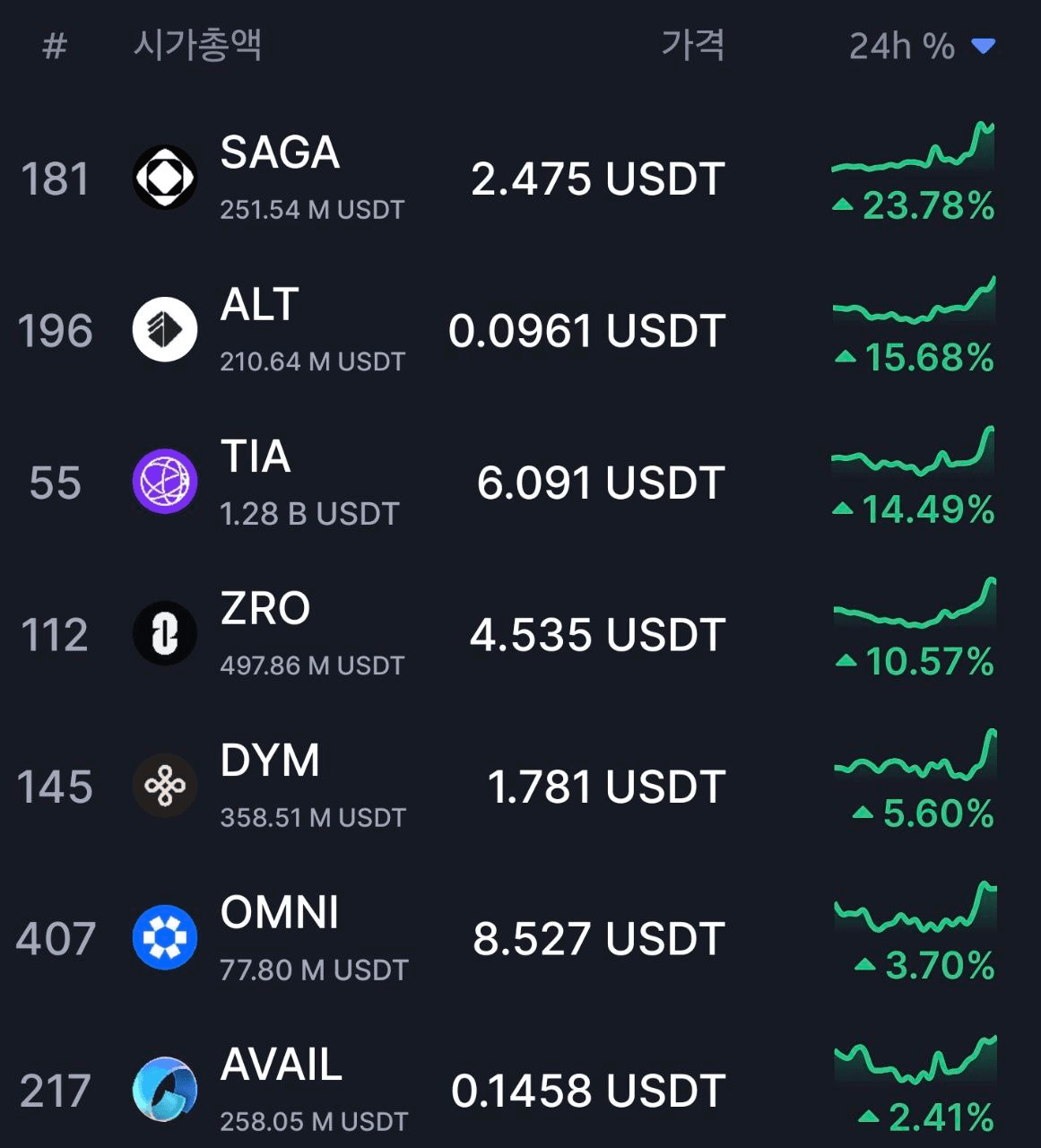The image size is (1041, 1148).
Task: Open the DYM 5.60% change value
Action: 924,813
